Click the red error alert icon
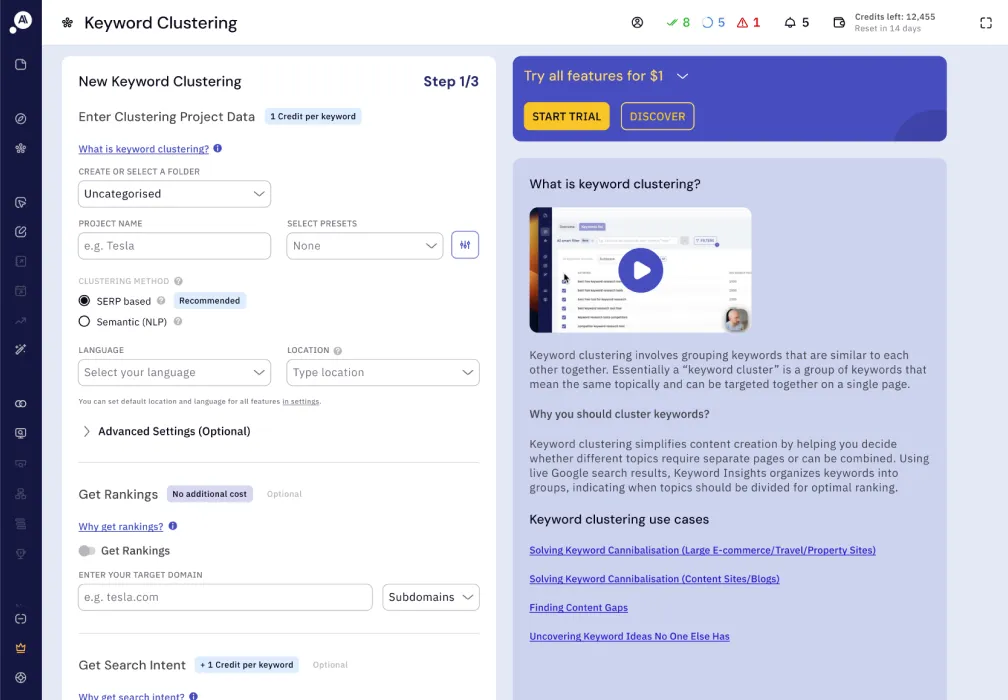 pyautogui.click(x=742, y=22)
